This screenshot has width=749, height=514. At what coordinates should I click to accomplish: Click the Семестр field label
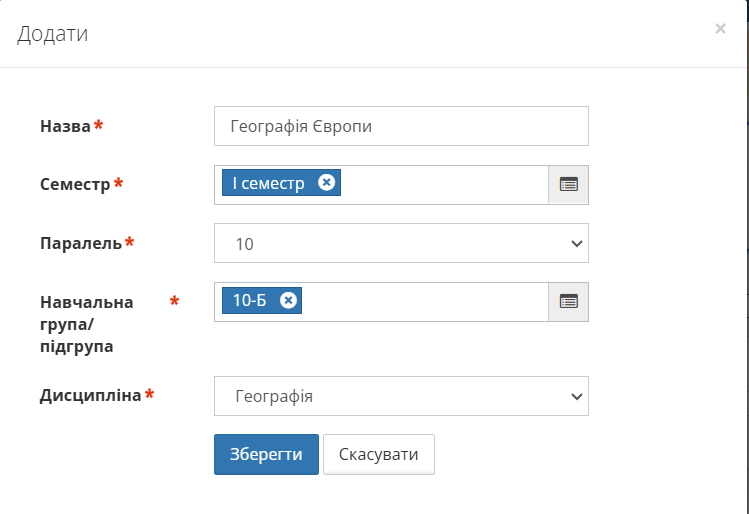click(75, 185)
